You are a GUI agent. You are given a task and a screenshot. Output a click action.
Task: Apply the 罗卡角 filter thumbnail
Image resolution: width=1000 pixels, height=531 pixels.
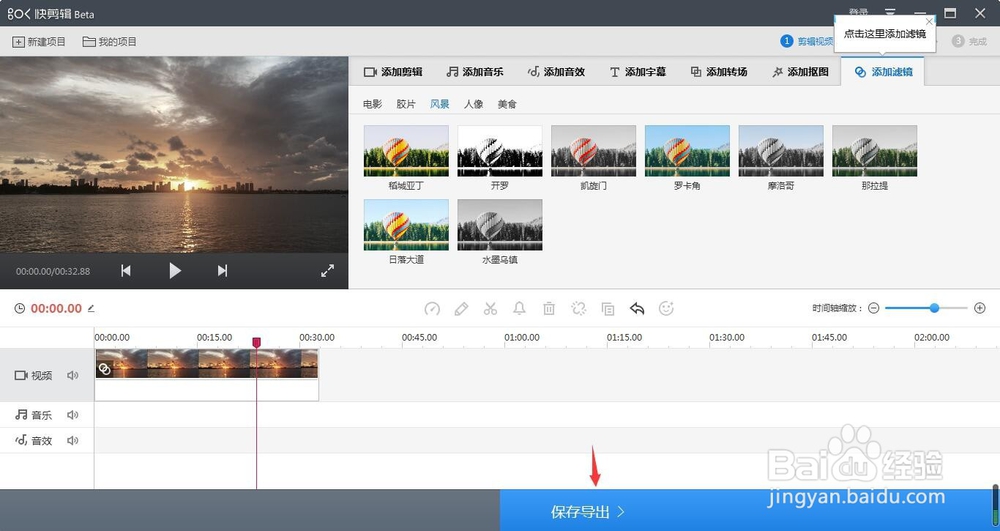[x=688, y=151]
